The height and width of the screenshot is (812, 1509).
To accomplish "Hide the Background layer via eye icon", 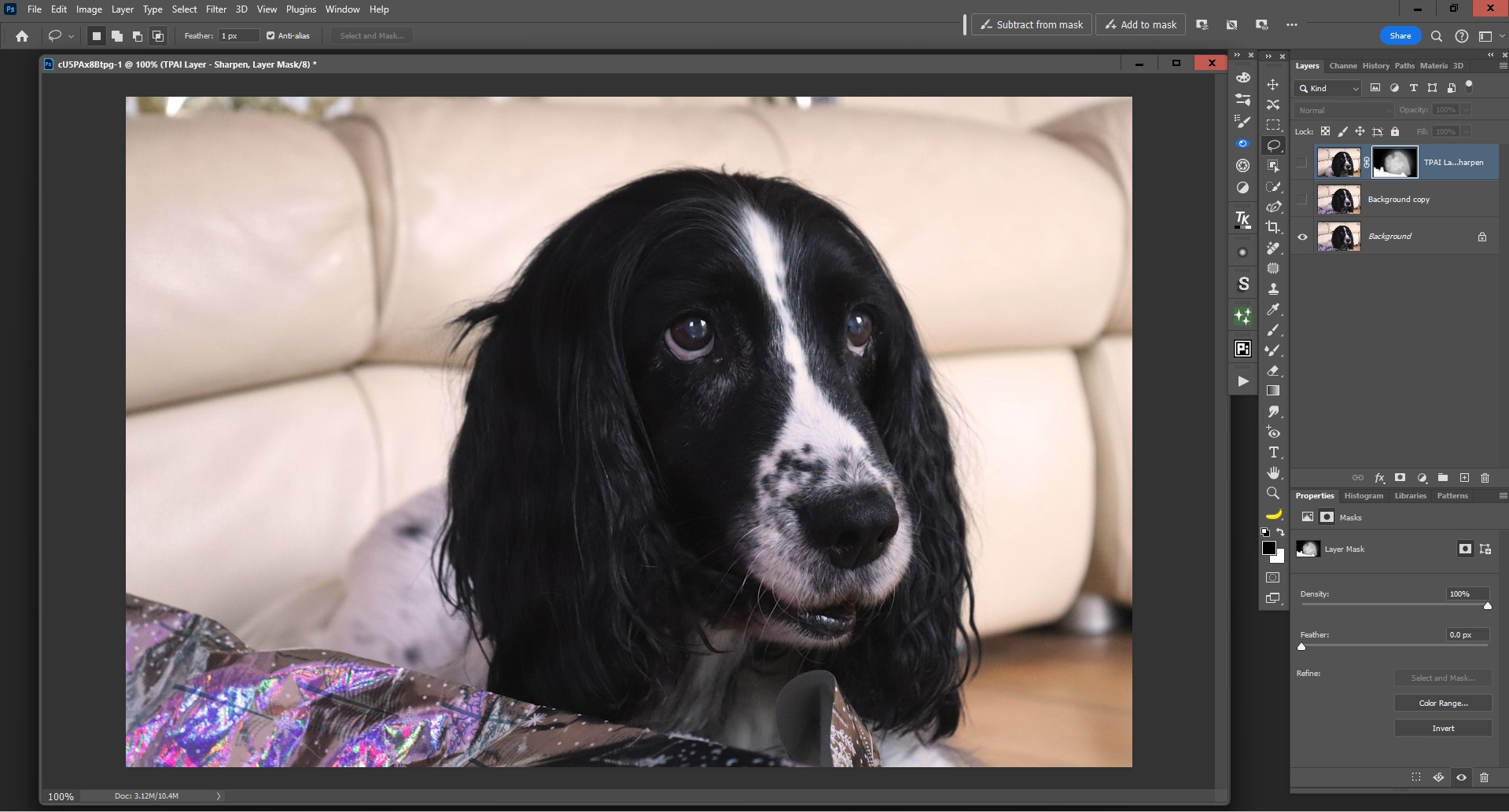I will coord(1302,237).
